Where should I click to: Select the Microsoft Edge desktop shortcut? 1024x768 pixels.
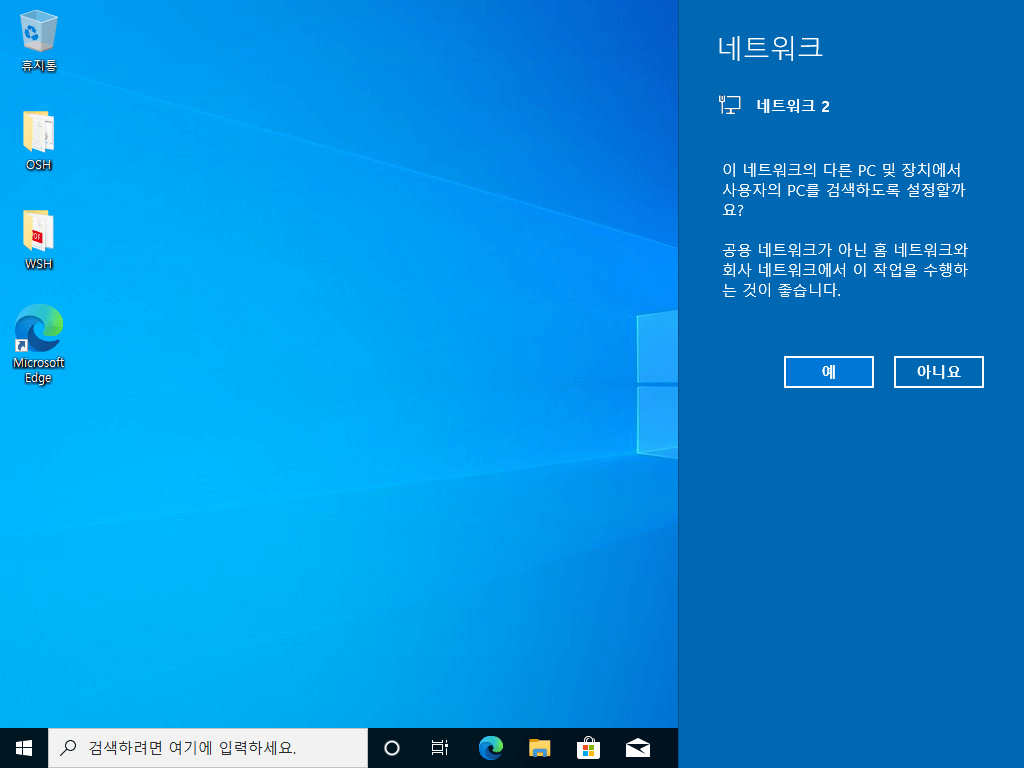pos(39,344)
